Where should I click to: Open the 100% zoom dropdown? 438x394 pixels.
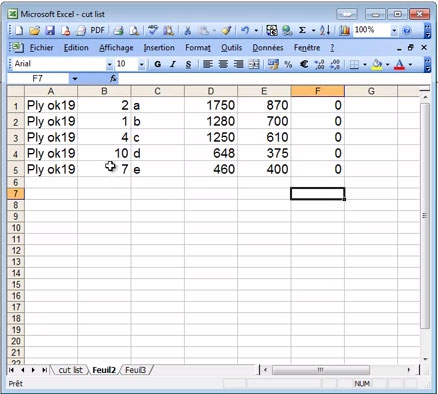point(394,31)
